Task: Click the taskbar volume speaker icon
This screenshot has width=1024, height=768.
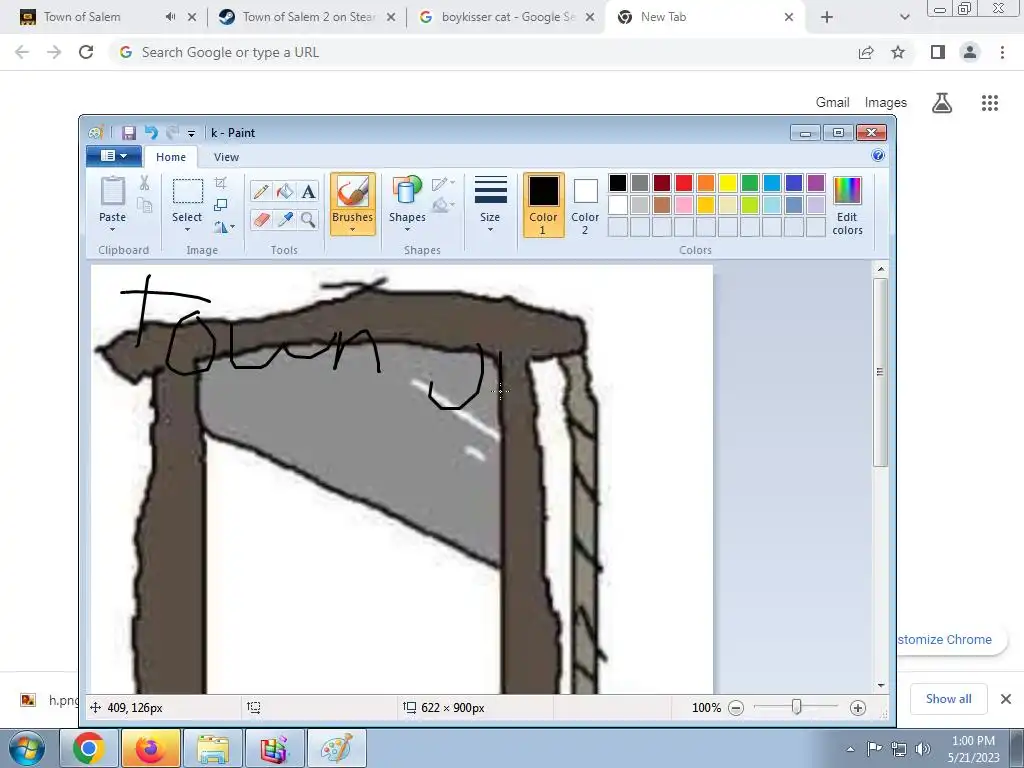Action: point(923,749)
